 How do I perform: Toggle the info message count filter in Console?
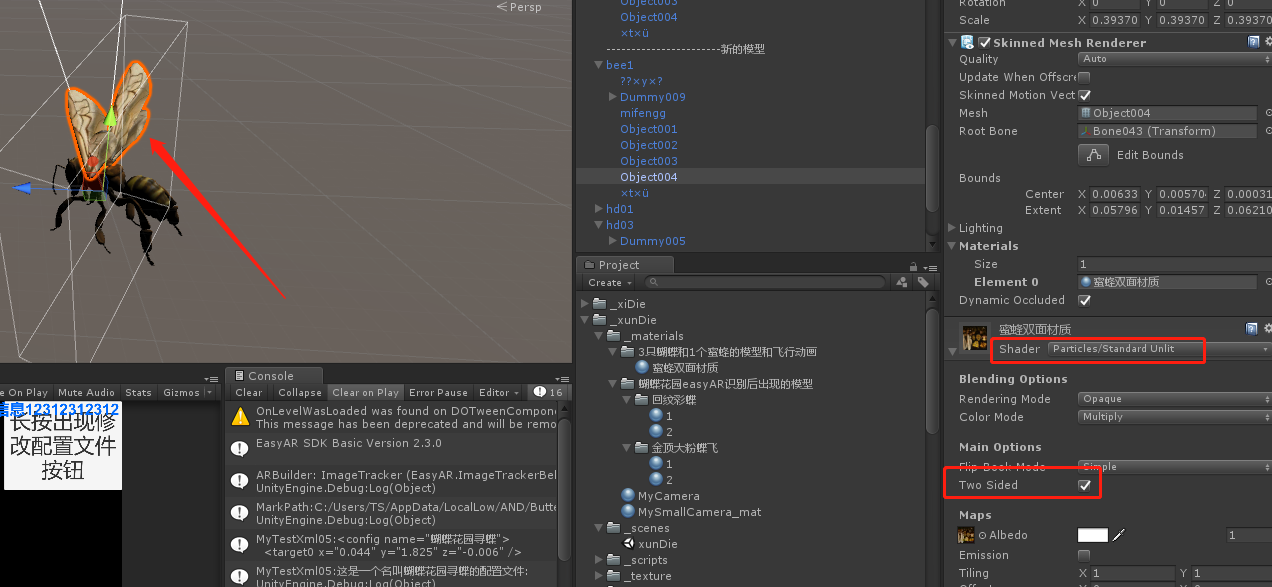(x=548, y=393)
